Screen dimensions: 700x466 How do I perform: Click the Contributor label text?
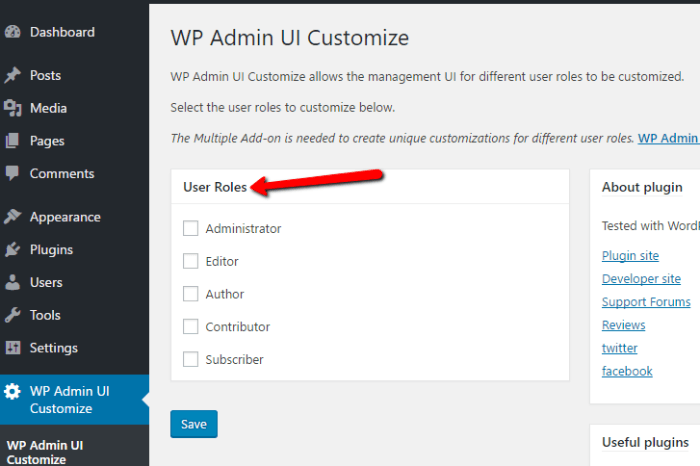coord(238,327)
